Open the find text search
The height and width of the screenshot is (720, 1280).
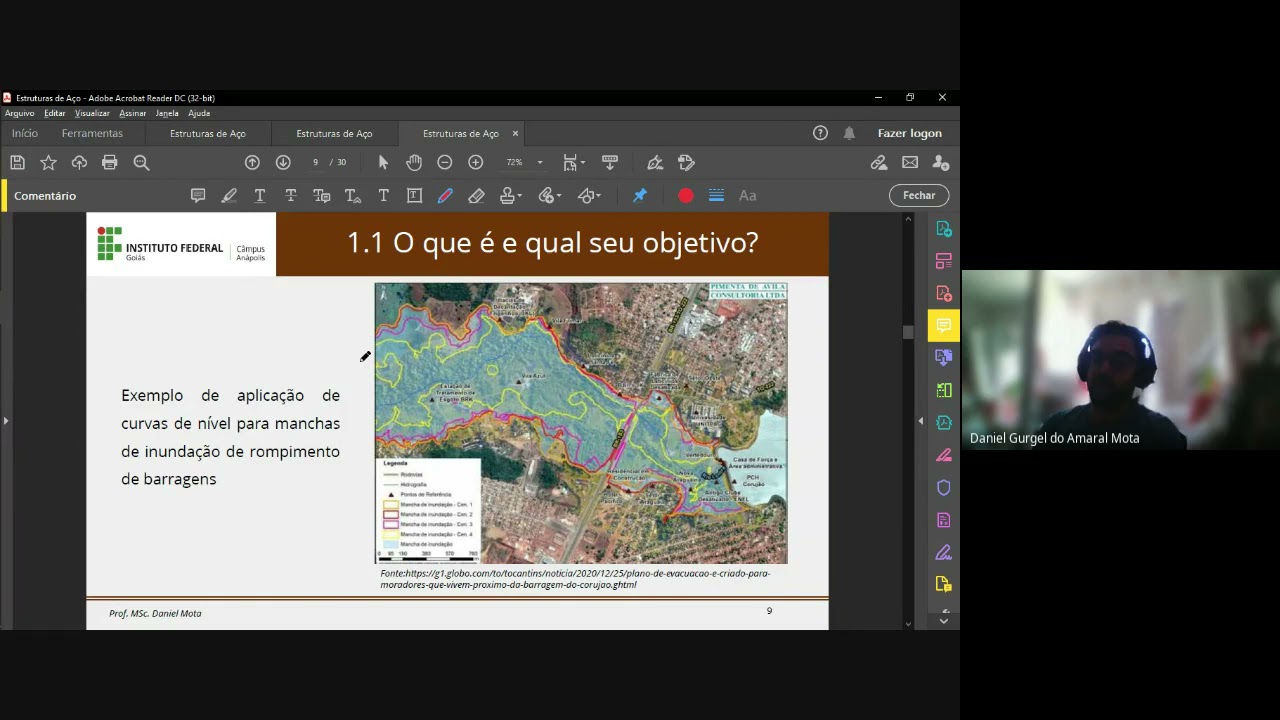141,162
